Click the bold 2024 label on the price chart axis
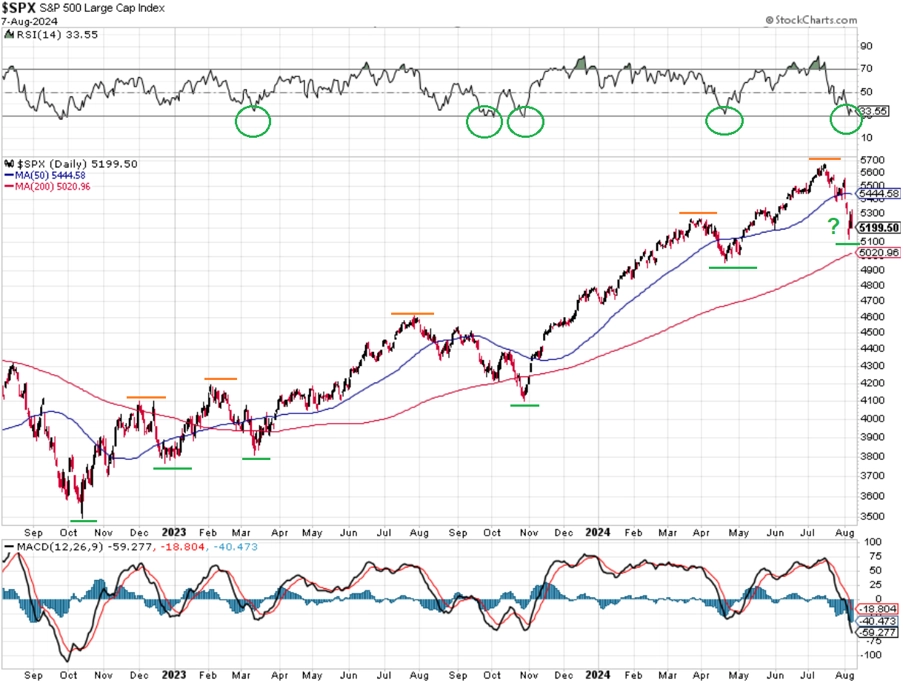 click(598, 532)
